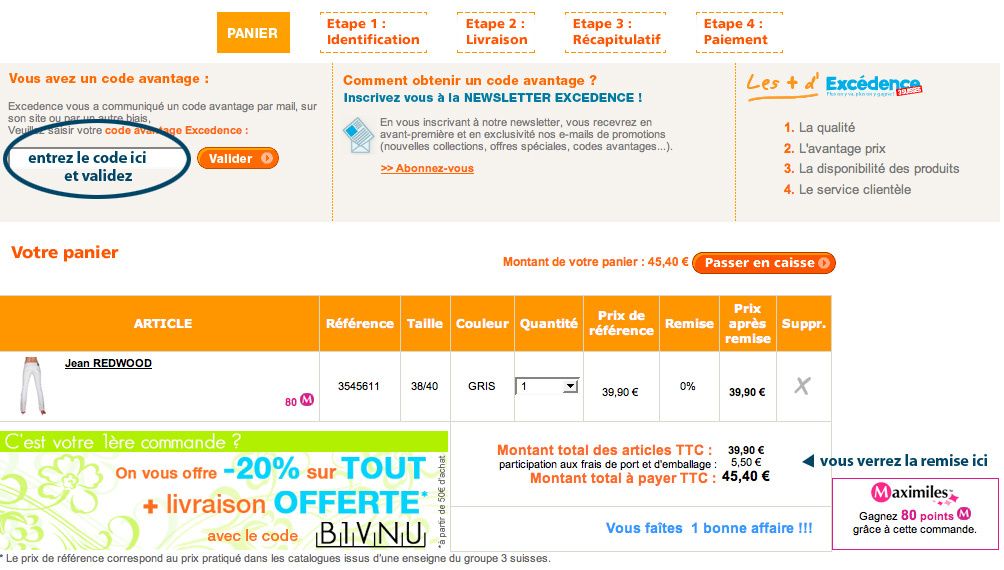Click the shipping fee 5,50 €

[x=746, y=462]
